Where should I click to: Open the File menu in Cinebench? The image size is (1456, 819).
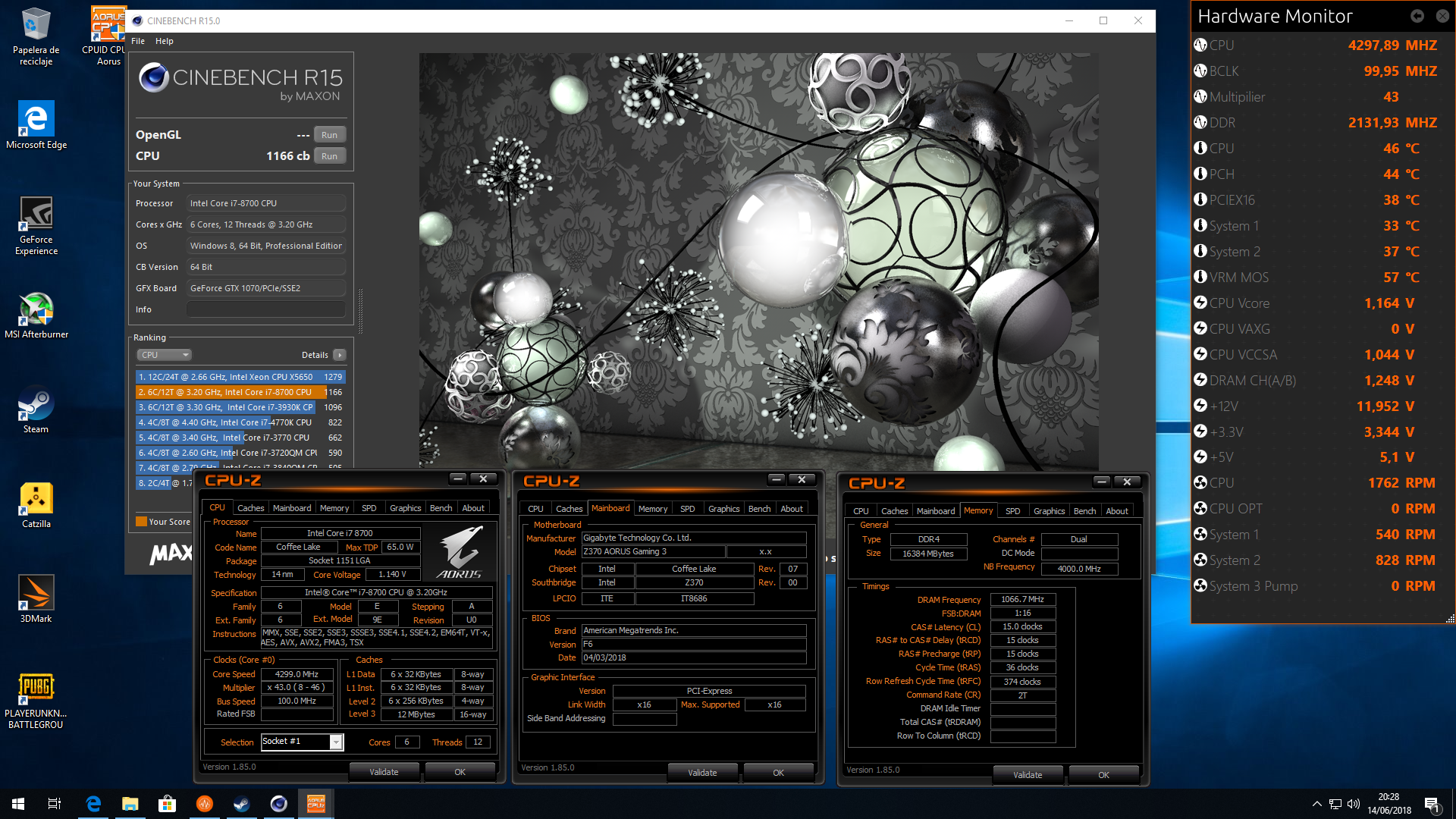[138, 41]
